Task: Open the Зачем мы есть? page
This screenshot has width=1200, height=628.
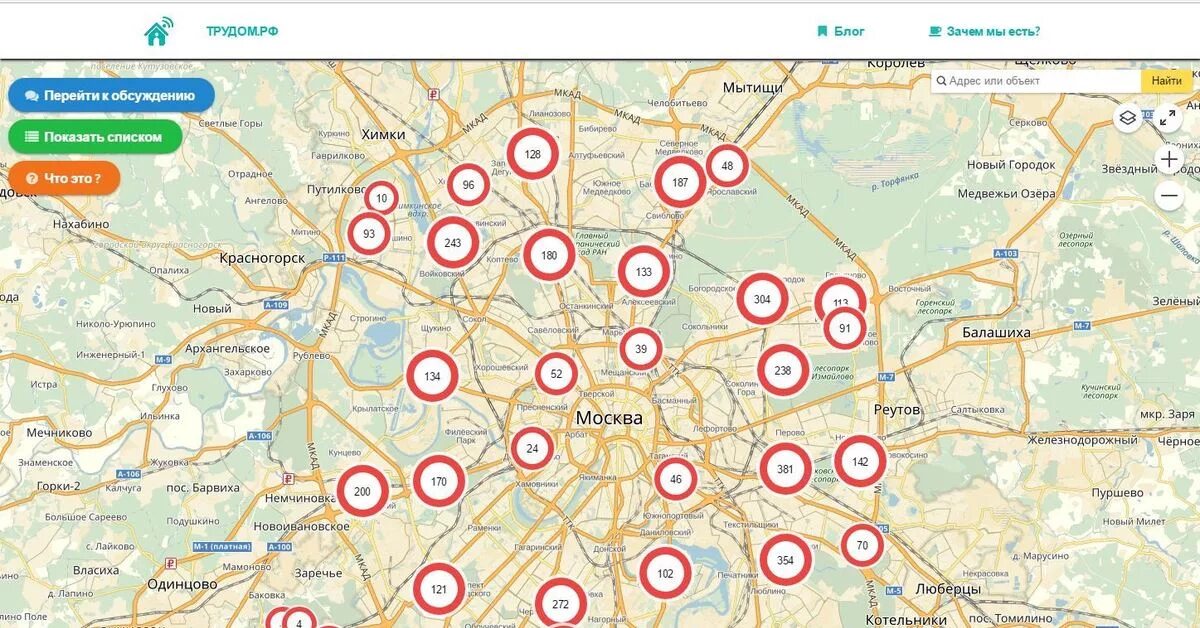Action: 993,32
